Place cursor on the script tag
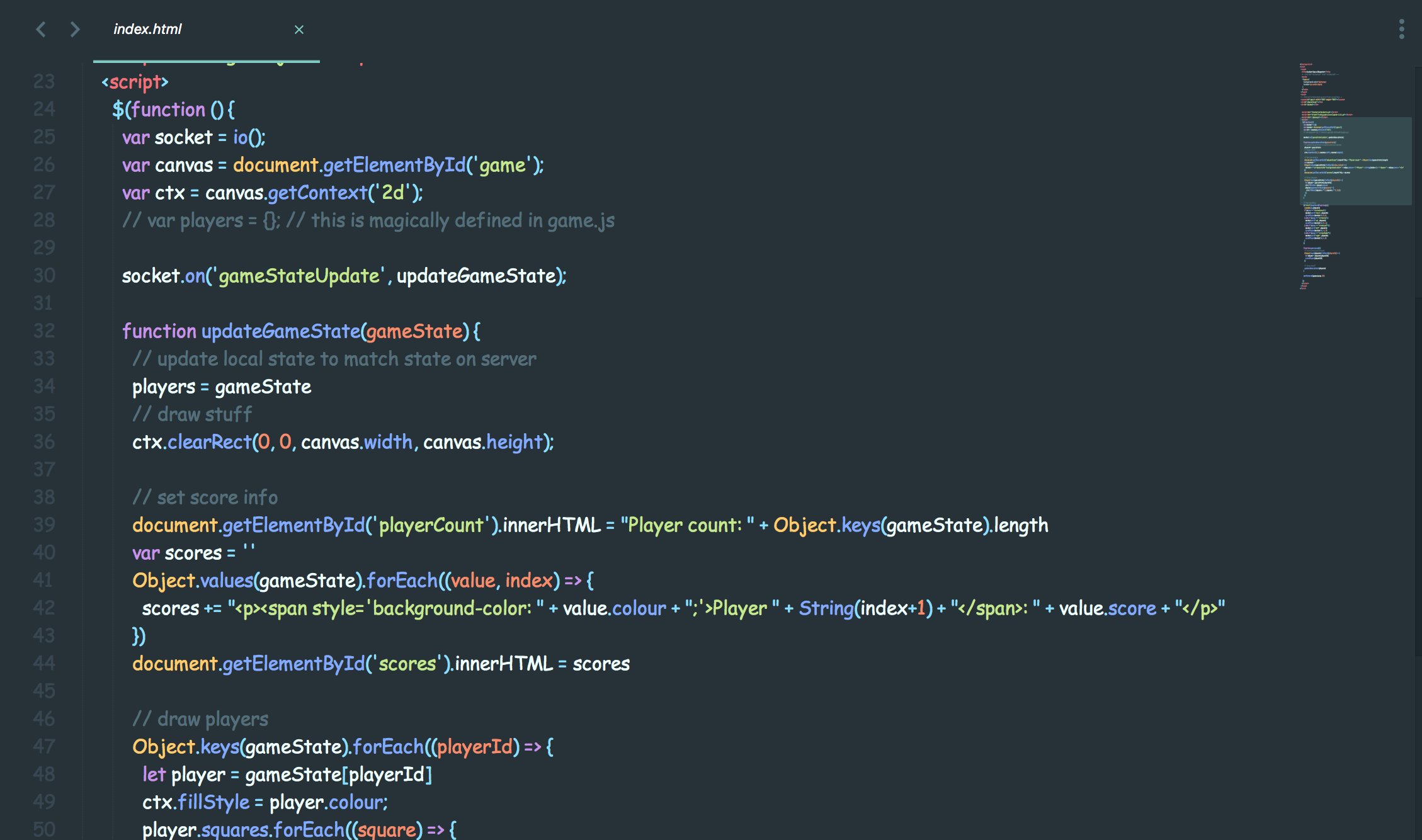The height and width of the screenshot is (840, 1422). [135, 82]
